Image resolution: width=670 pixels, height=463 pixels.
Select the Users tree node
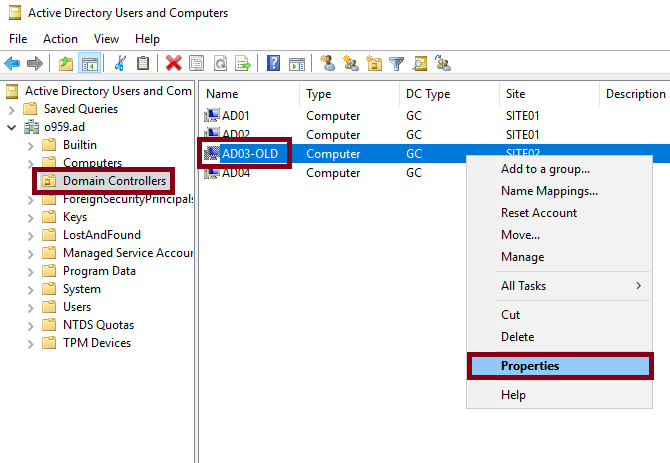(x=77, y=307)
